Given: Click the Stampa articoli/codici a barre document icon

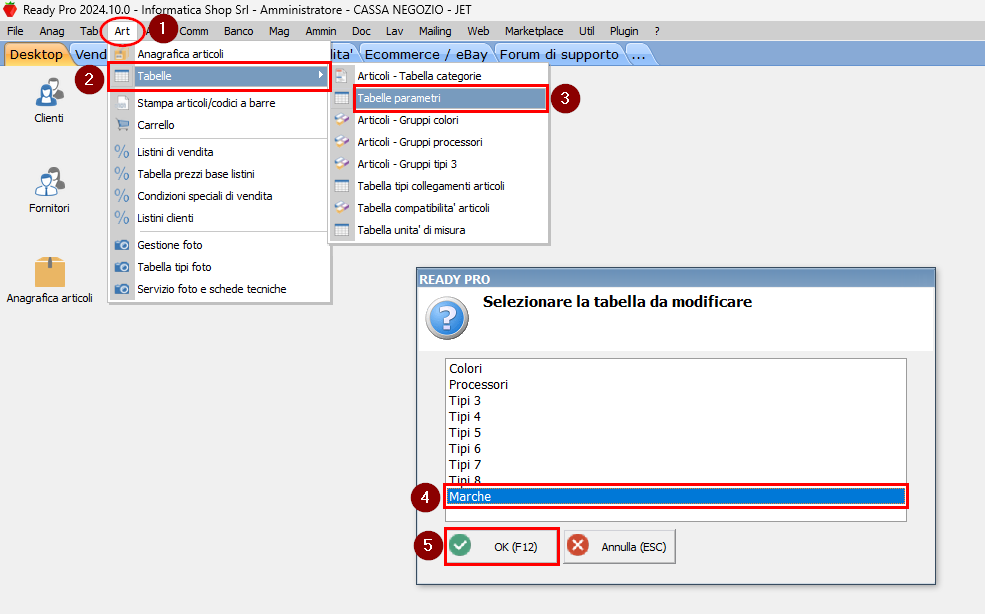Looking at the screenshot, I should pyautogui.click(x=122, y=103).
